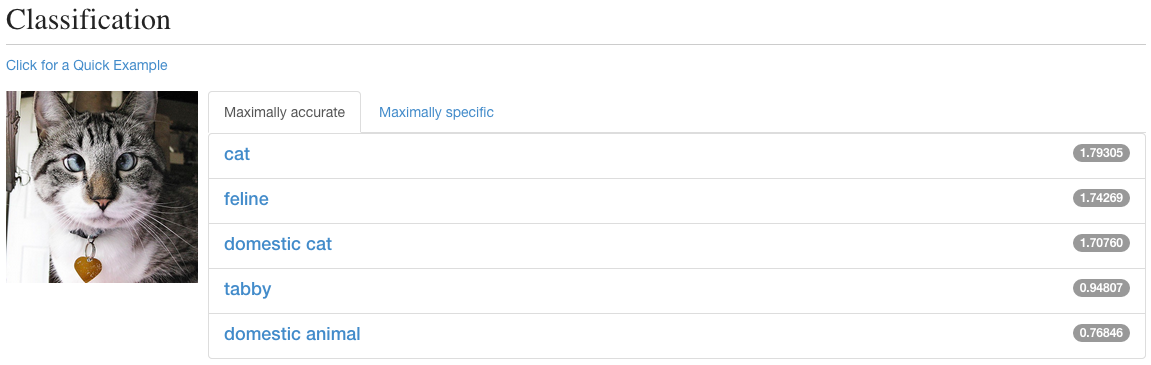1151x365 pixels.
Task: Click the cat's pink nose in the photo
Action: [x=104, y=202]
